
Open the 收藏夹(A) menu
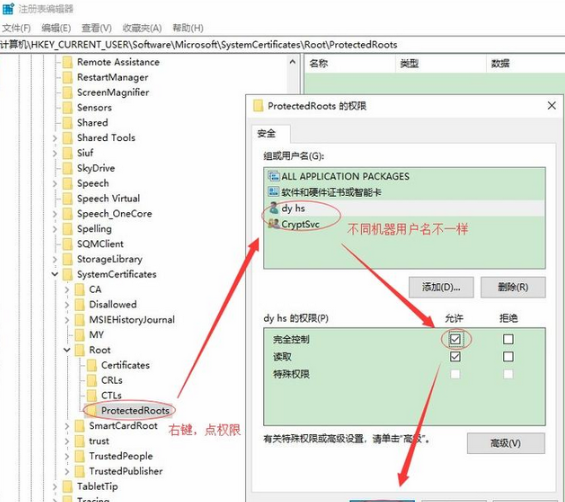pyautogui.click(x=142, y=28)
